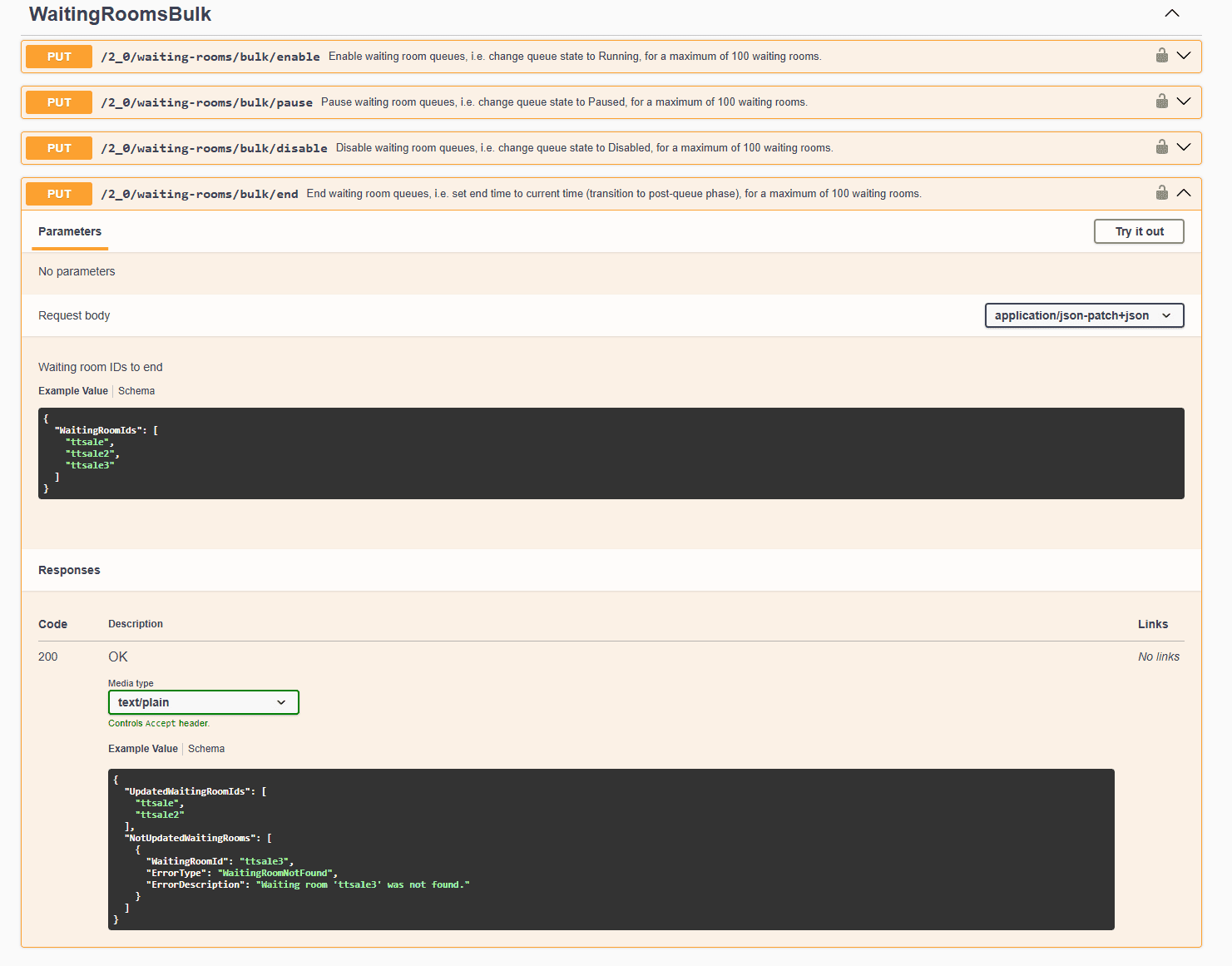Open the application/json-patch+json dropdown

(1084, 315)
